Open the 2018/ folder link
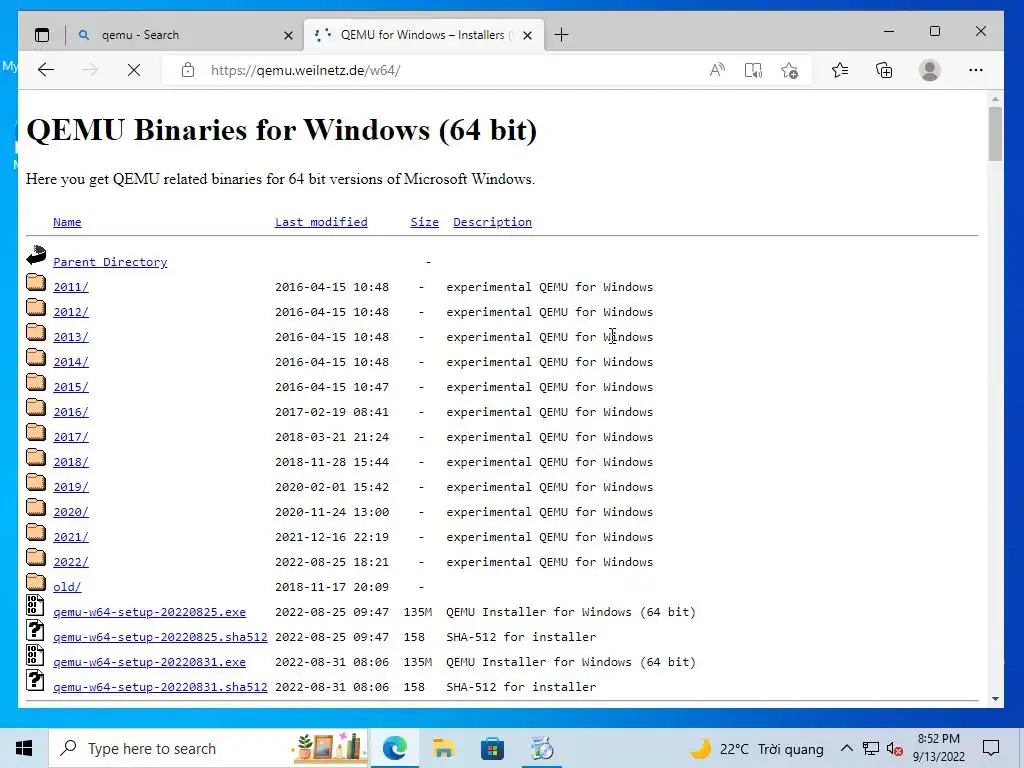Image resolution: width=1024 pixels, height=768 pixels. point(71,462)
